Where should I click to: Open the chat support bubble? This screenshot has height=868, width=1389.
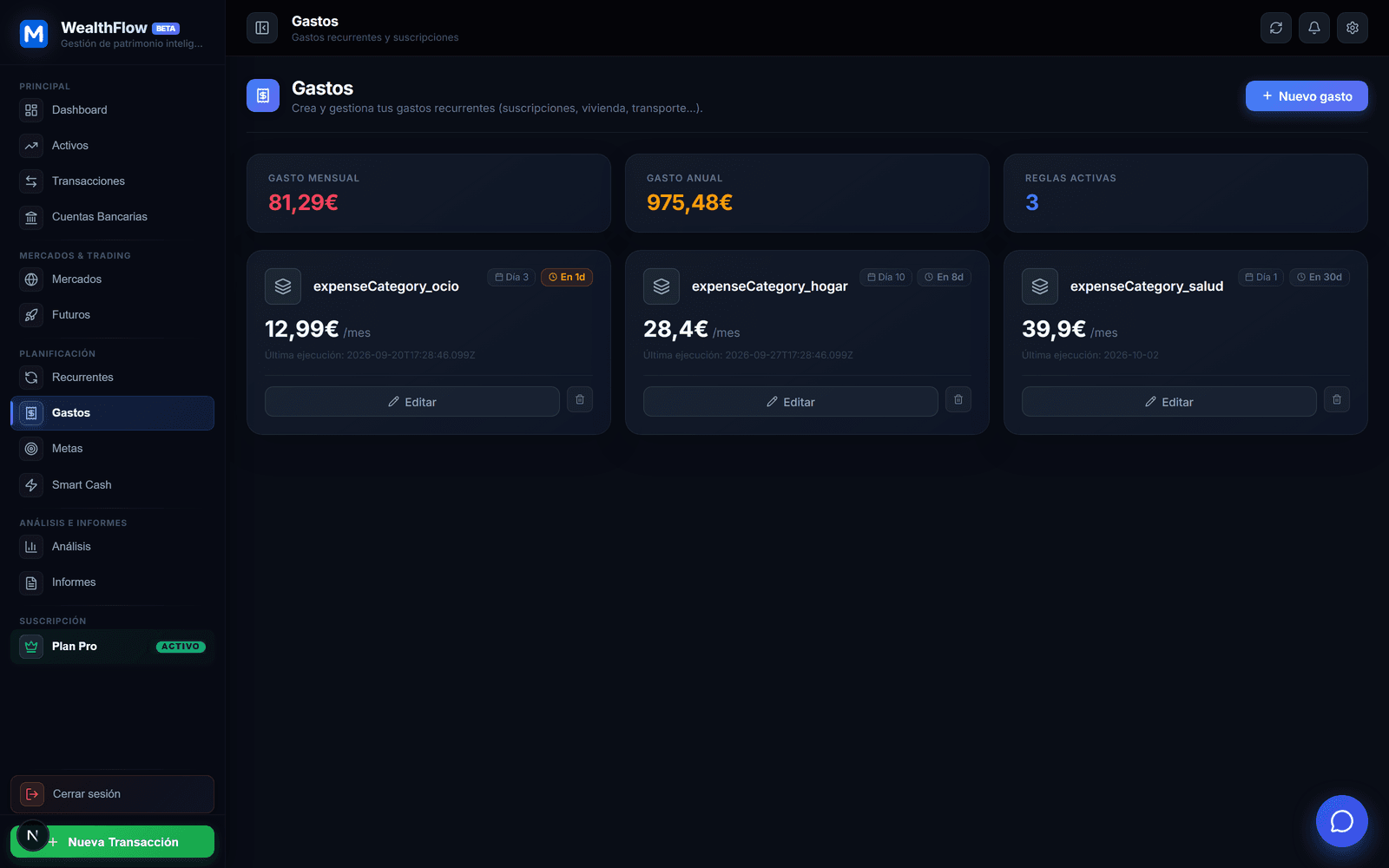tap(1341, 821)
